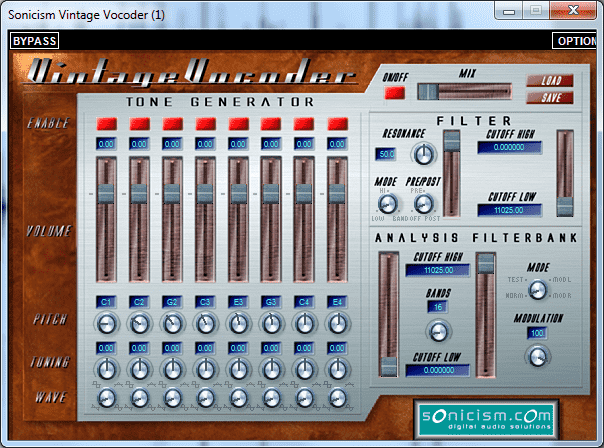Image resolution: width=604 pixels, height=448 pixels.
Task: Click the analysis BANDS knob
Action: pyautogui.click(x=438, y=331)
